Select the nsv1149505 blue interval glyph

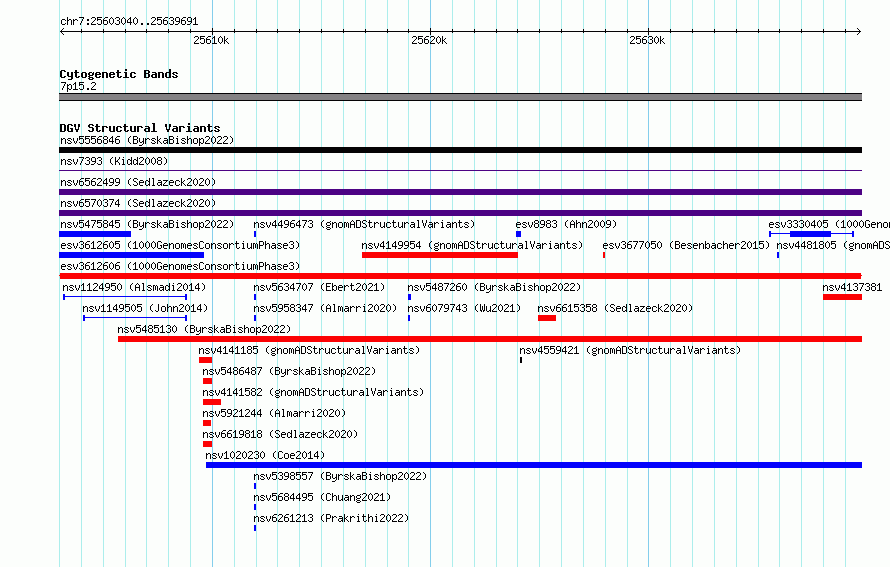click(x=135, y=318)
